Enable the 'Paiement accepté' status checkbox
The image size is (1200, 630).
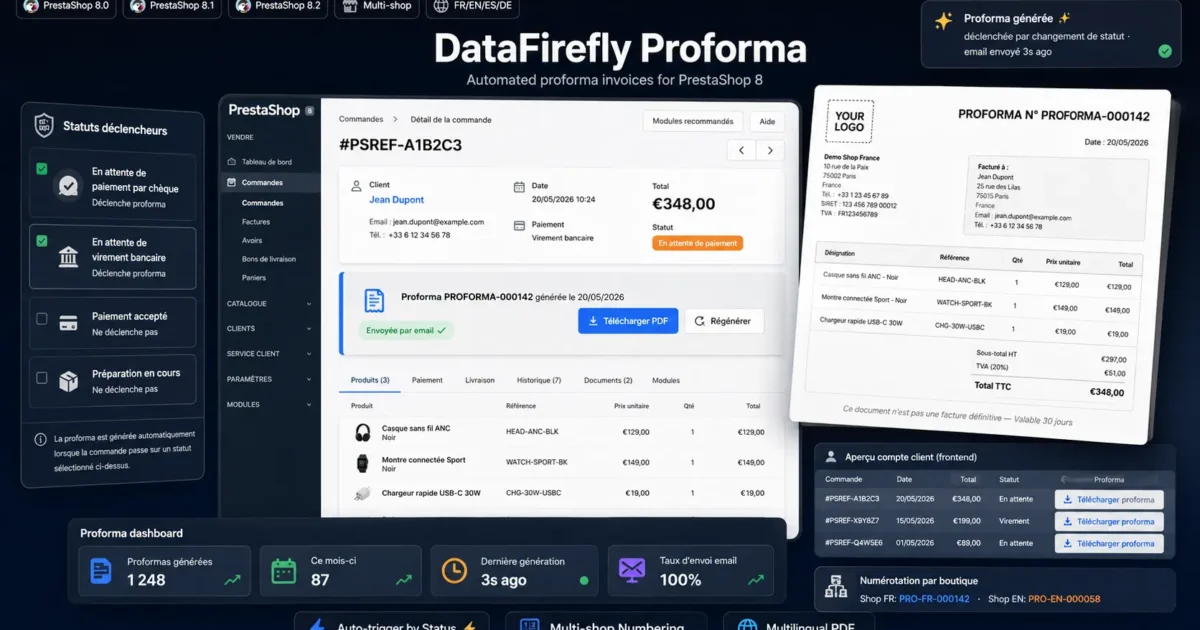41,319
